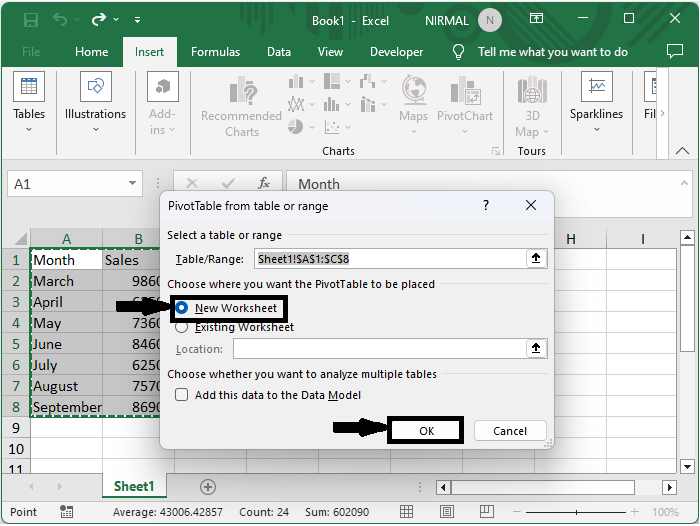Click the dialog Help question mark

pos(486,205)
